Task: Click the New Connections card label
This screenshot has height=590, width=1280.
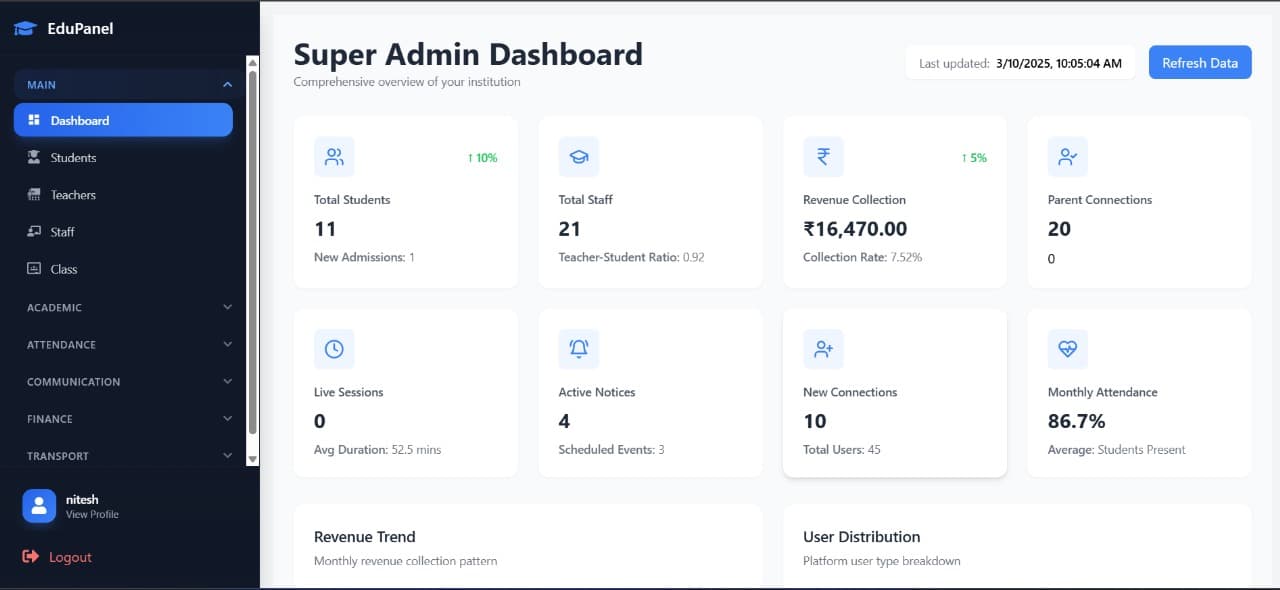Action: (850, 392)
